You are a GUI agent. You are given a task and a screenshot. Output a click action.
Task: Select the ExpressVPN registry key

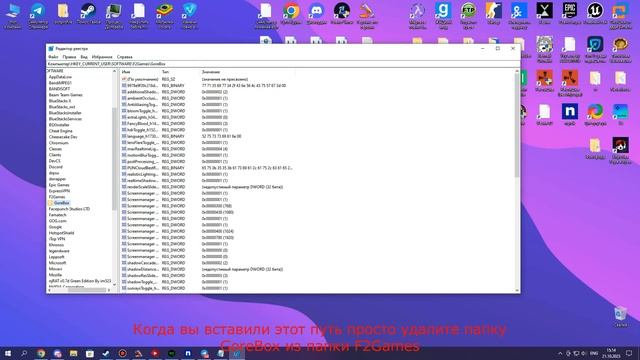click(x=59, y=191)
